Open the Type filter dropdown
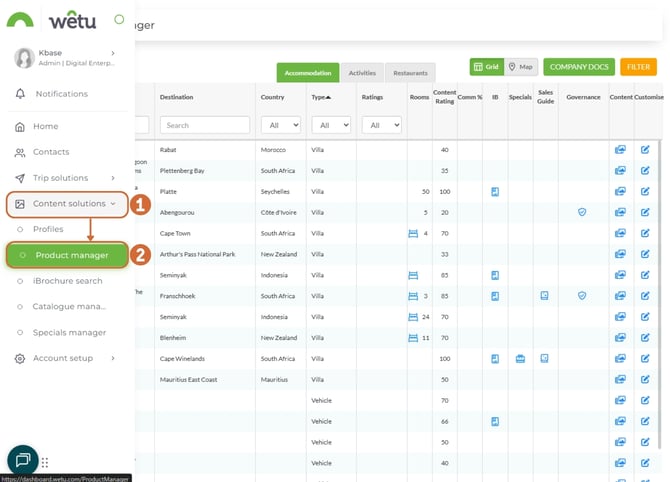This screenshot has height=482, width=670. click(332, 125)
